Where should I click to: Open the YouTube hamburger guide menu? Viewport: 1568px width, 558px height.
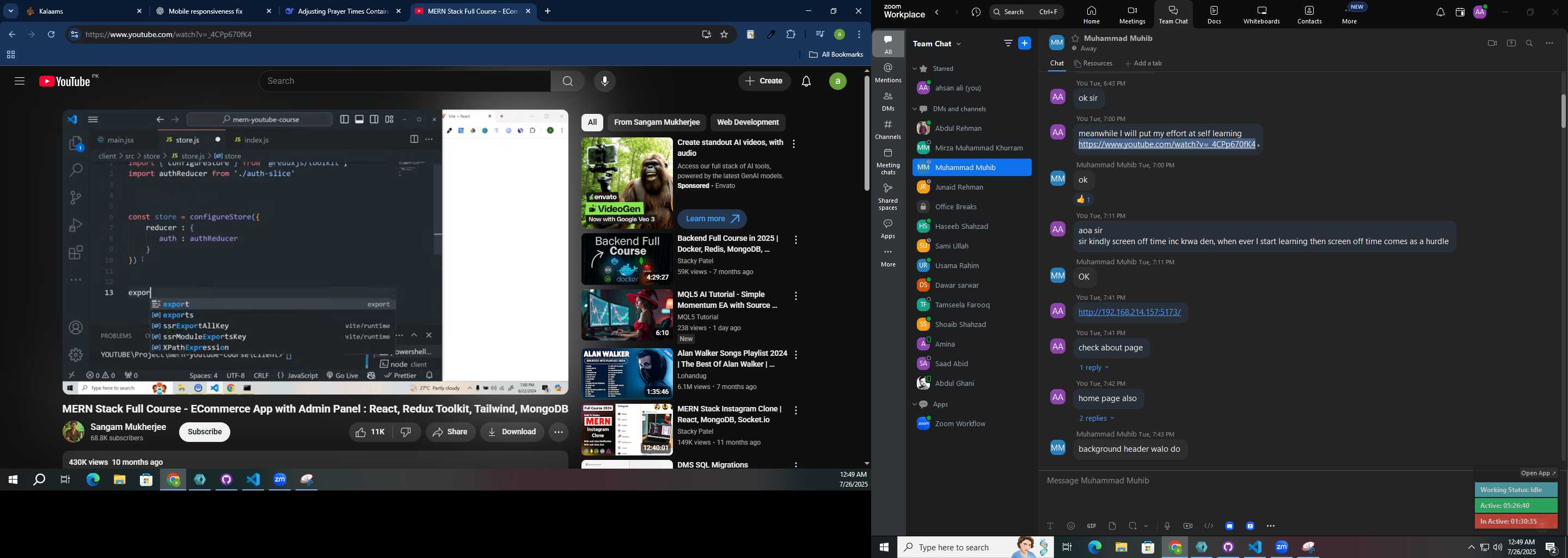tap(20, 81)
